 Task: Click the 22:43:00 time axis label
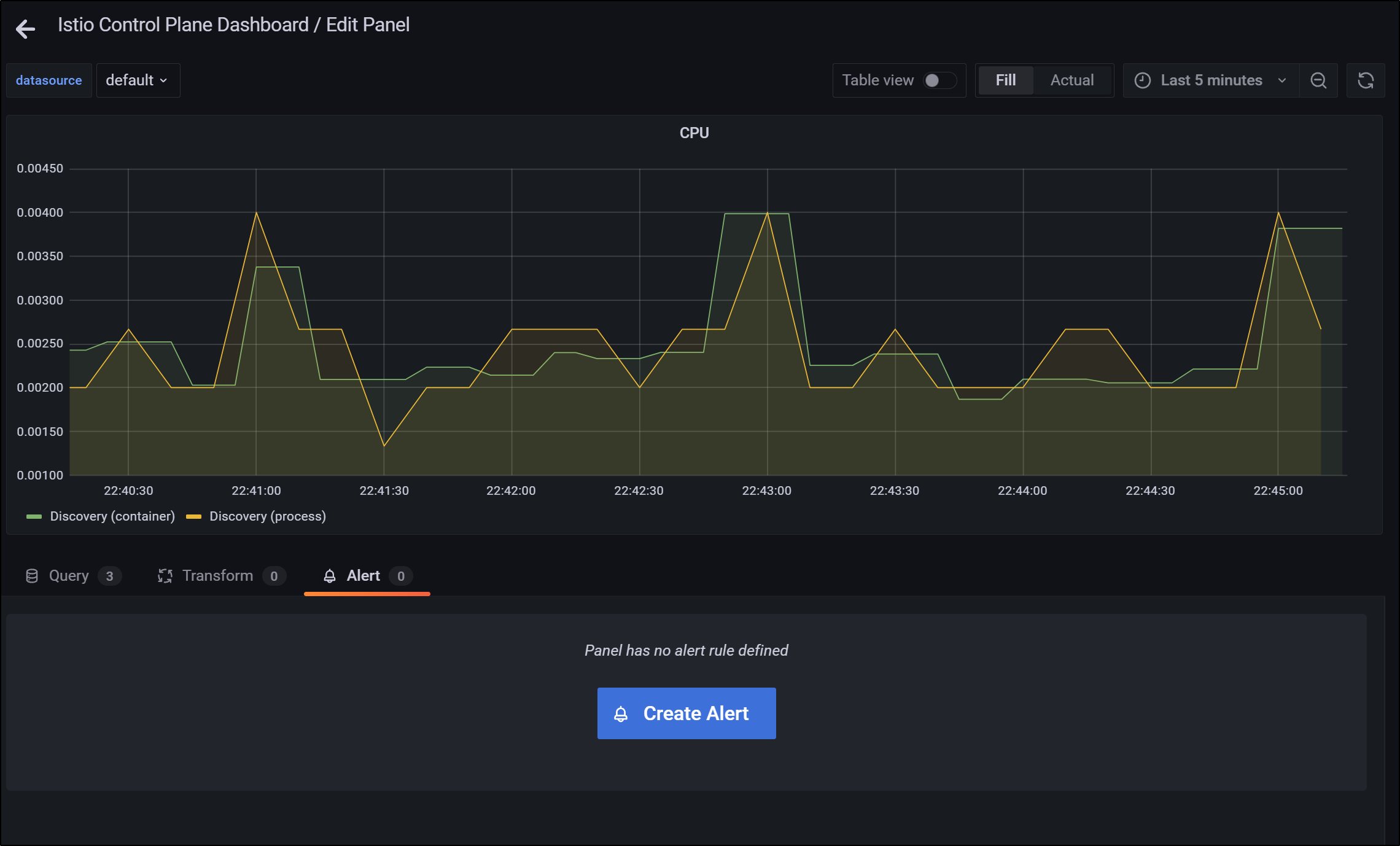point(766,491)
